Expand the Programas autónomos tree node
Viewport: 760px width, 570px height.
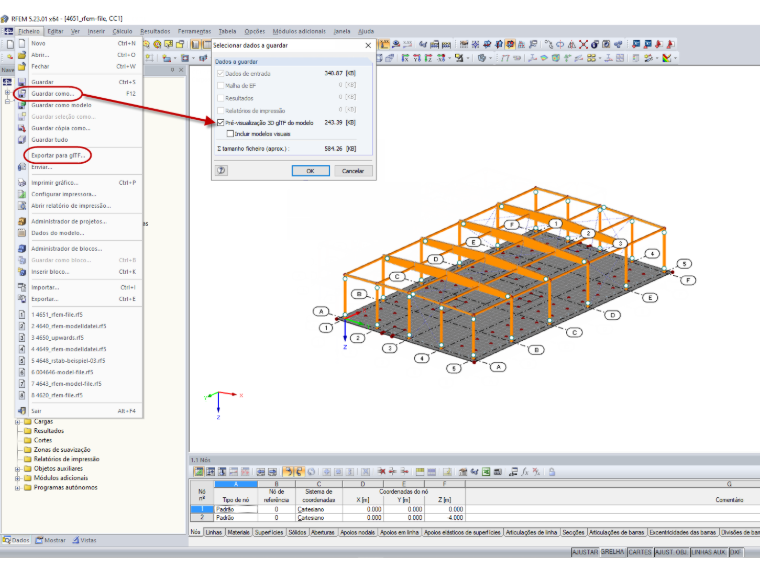pyautogui.click(x=17, y=488)
